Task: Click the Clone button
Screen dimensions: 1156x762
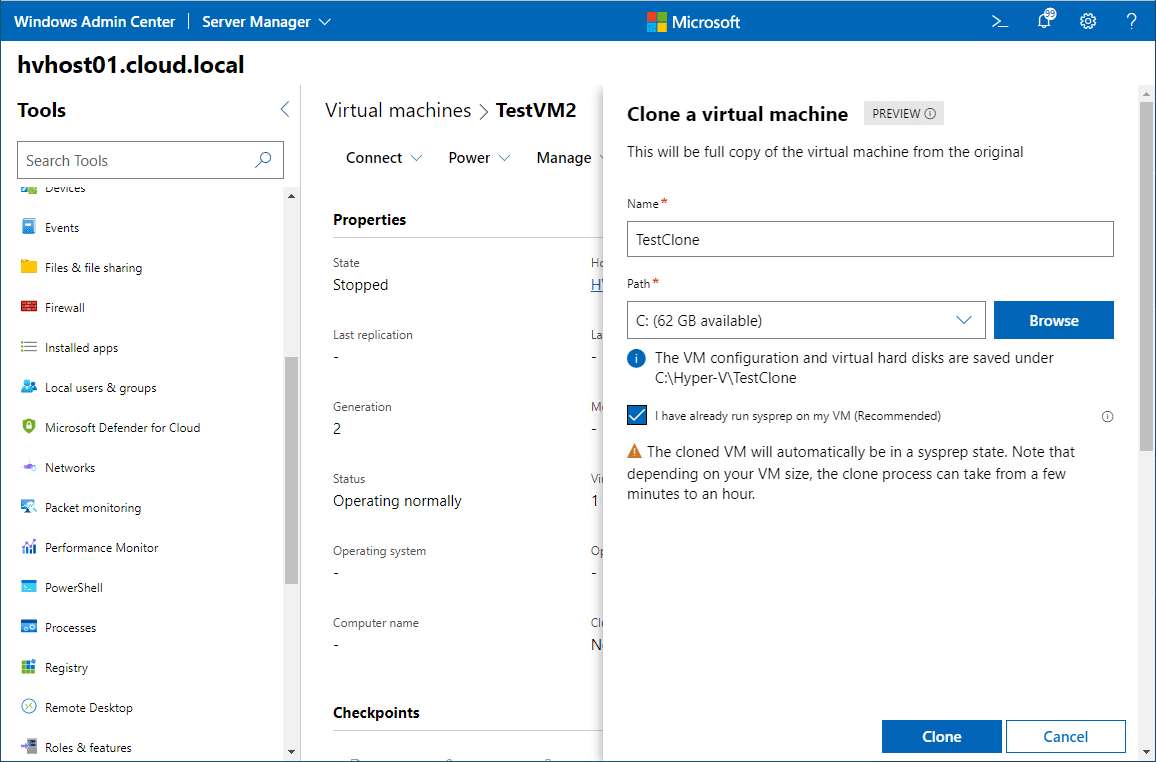Action: pyautogui.click(x=941, y=736)
